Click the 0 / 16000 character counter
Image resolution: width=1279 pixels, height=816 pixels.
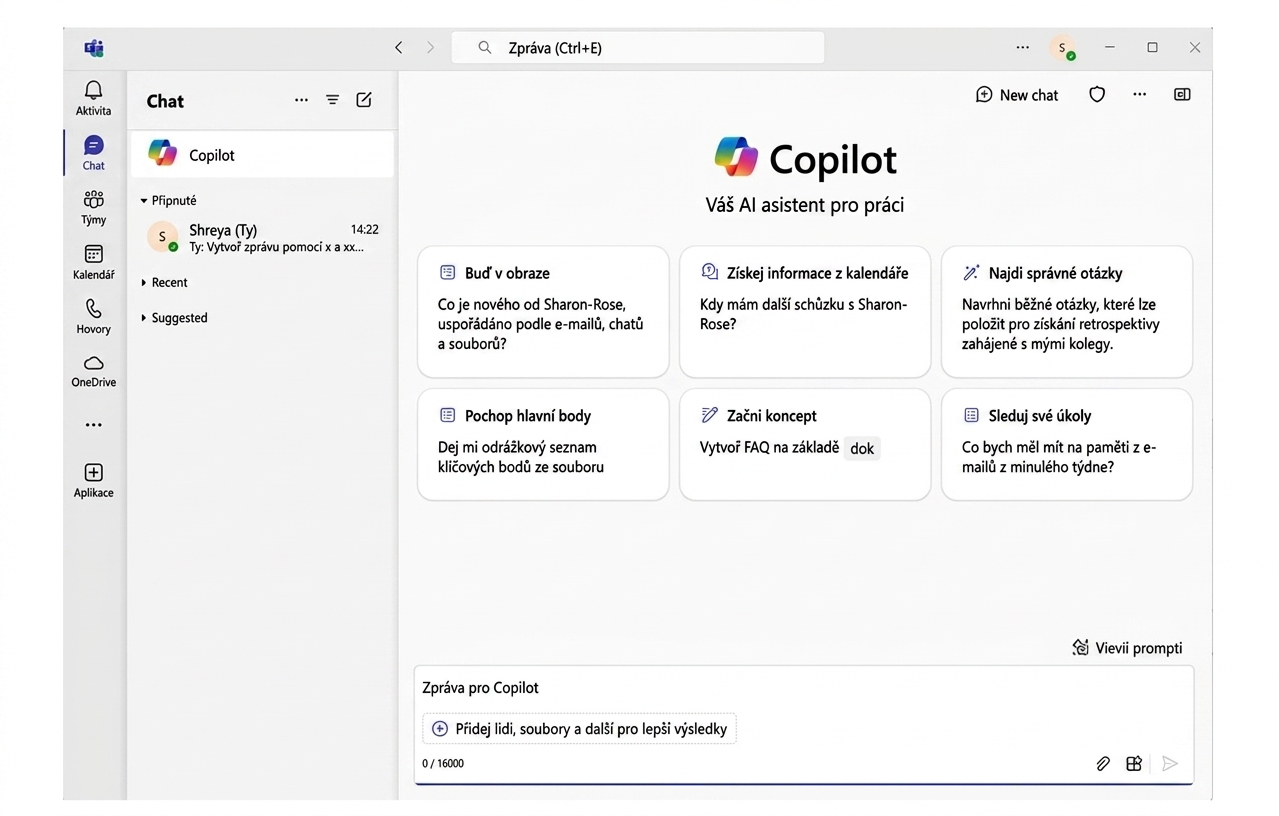point(443,763)
